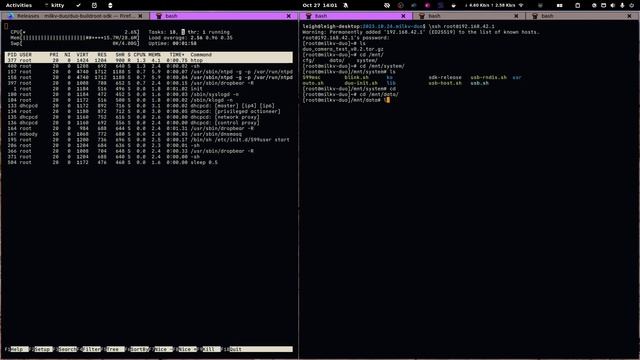
Task: Open the Activities overview
Action: tap(19, 5)
